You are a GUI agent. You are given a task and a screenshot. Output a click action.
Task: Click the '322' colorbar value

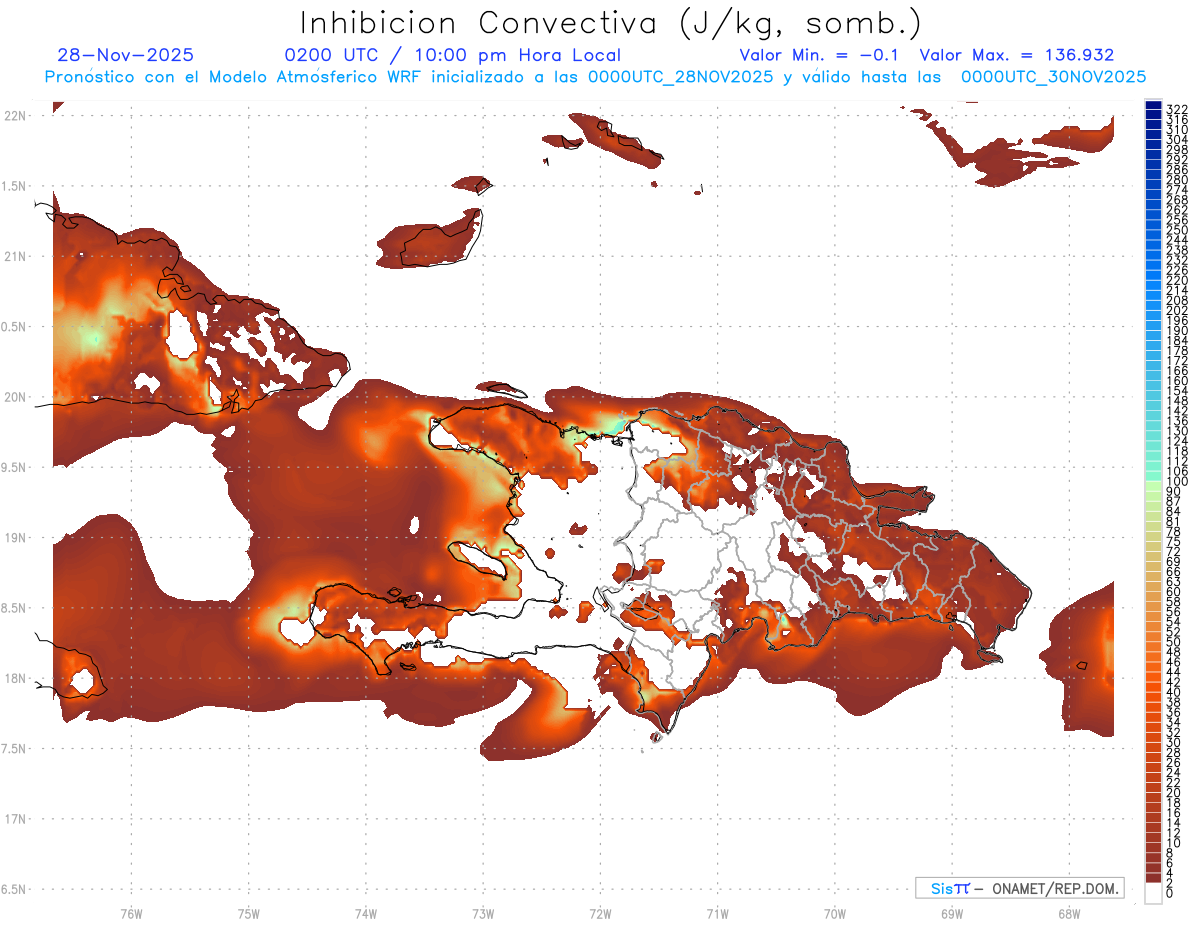1177,109
